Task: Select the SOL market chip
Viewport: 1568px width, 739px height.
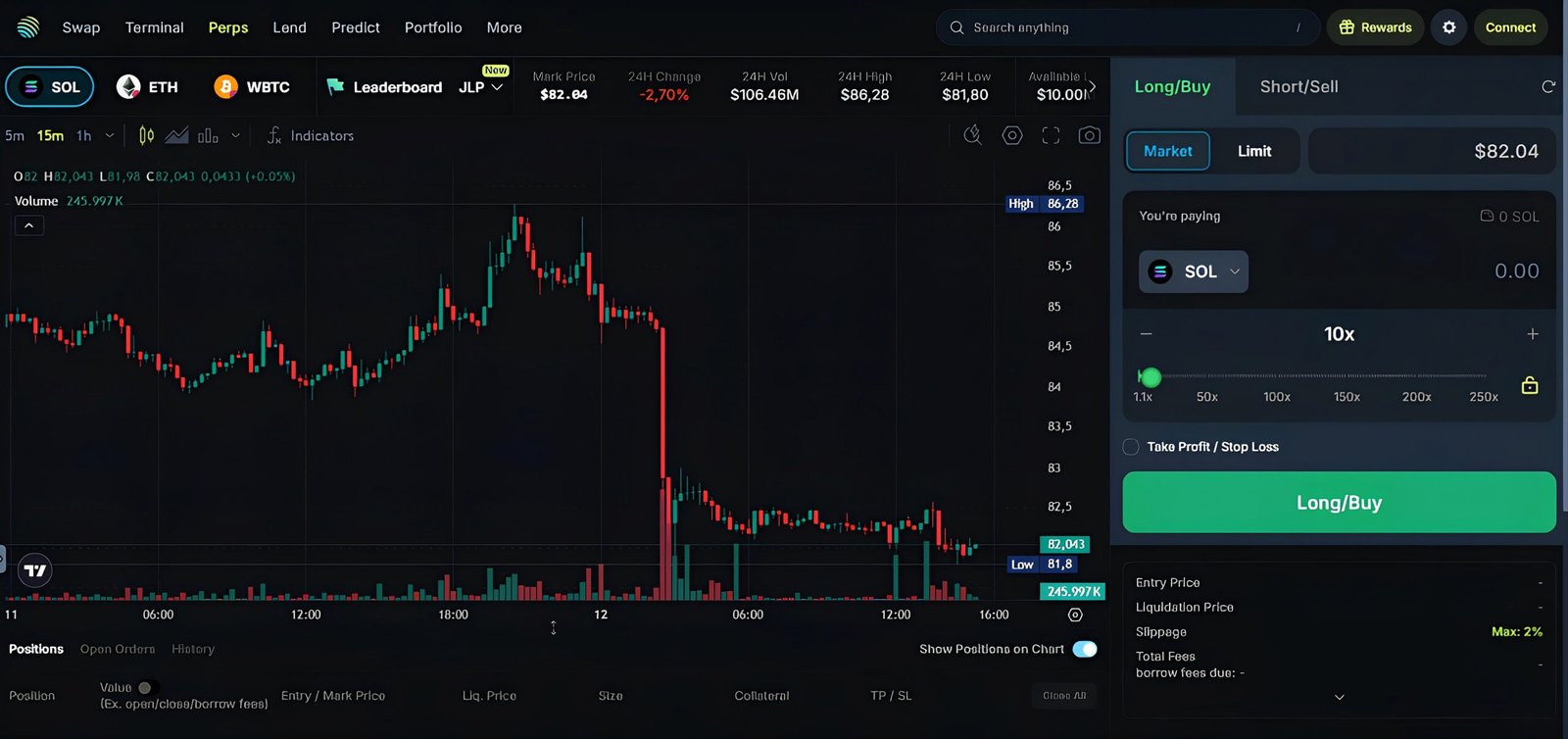Action: click(50, 86)
